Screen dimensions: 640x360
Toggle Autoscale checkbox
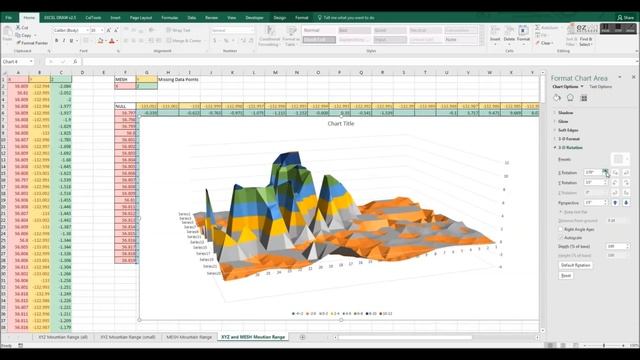(560, 238)
